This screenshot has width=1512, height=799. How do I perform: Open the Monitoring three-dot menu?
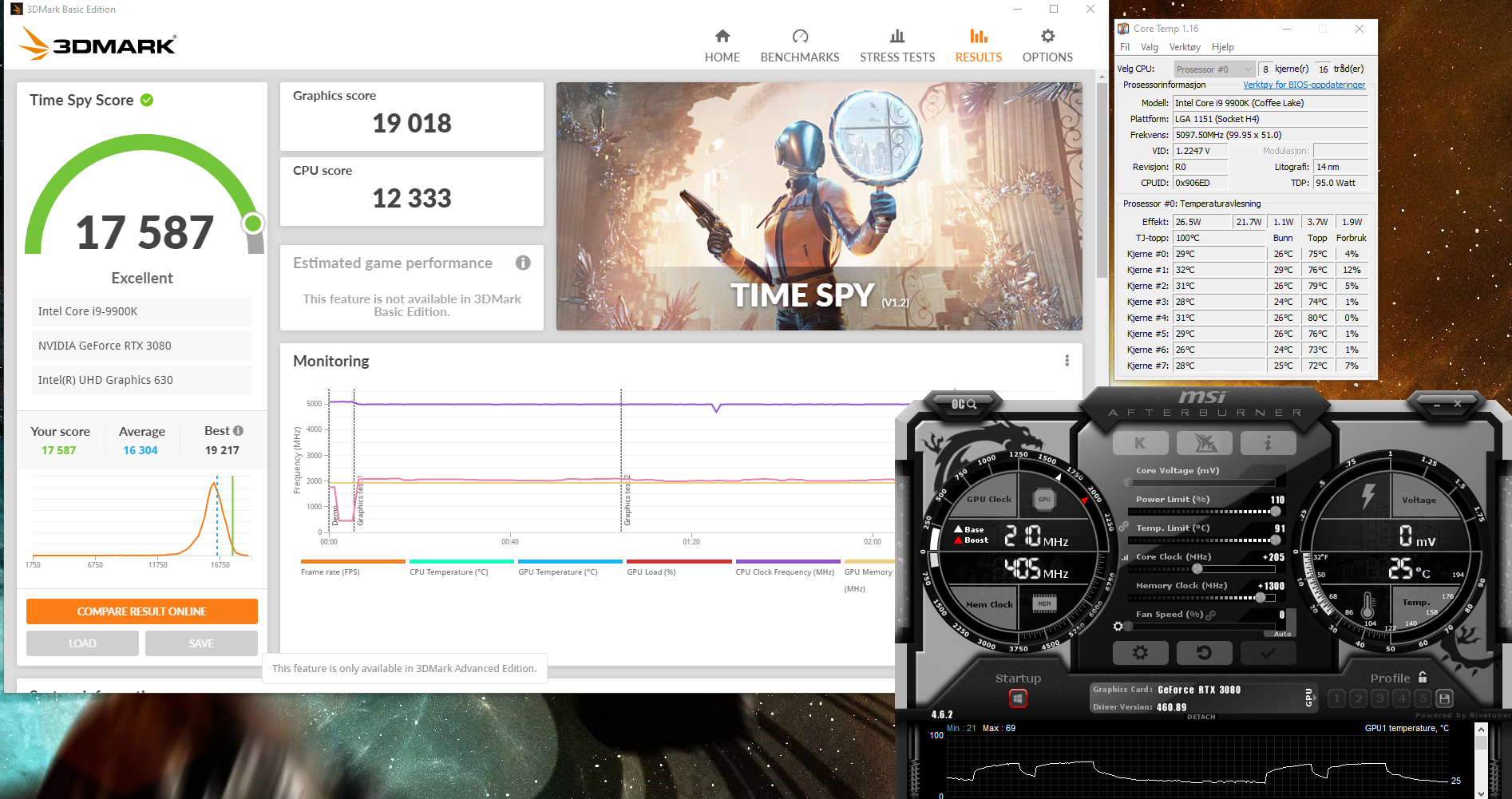1067,361
